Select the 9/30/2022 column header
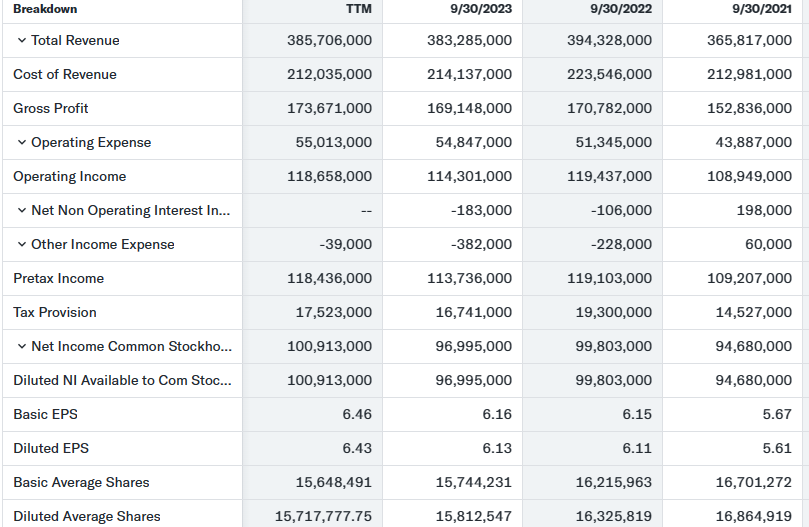Screen dimensions: 809x527 tap(621, 9)
